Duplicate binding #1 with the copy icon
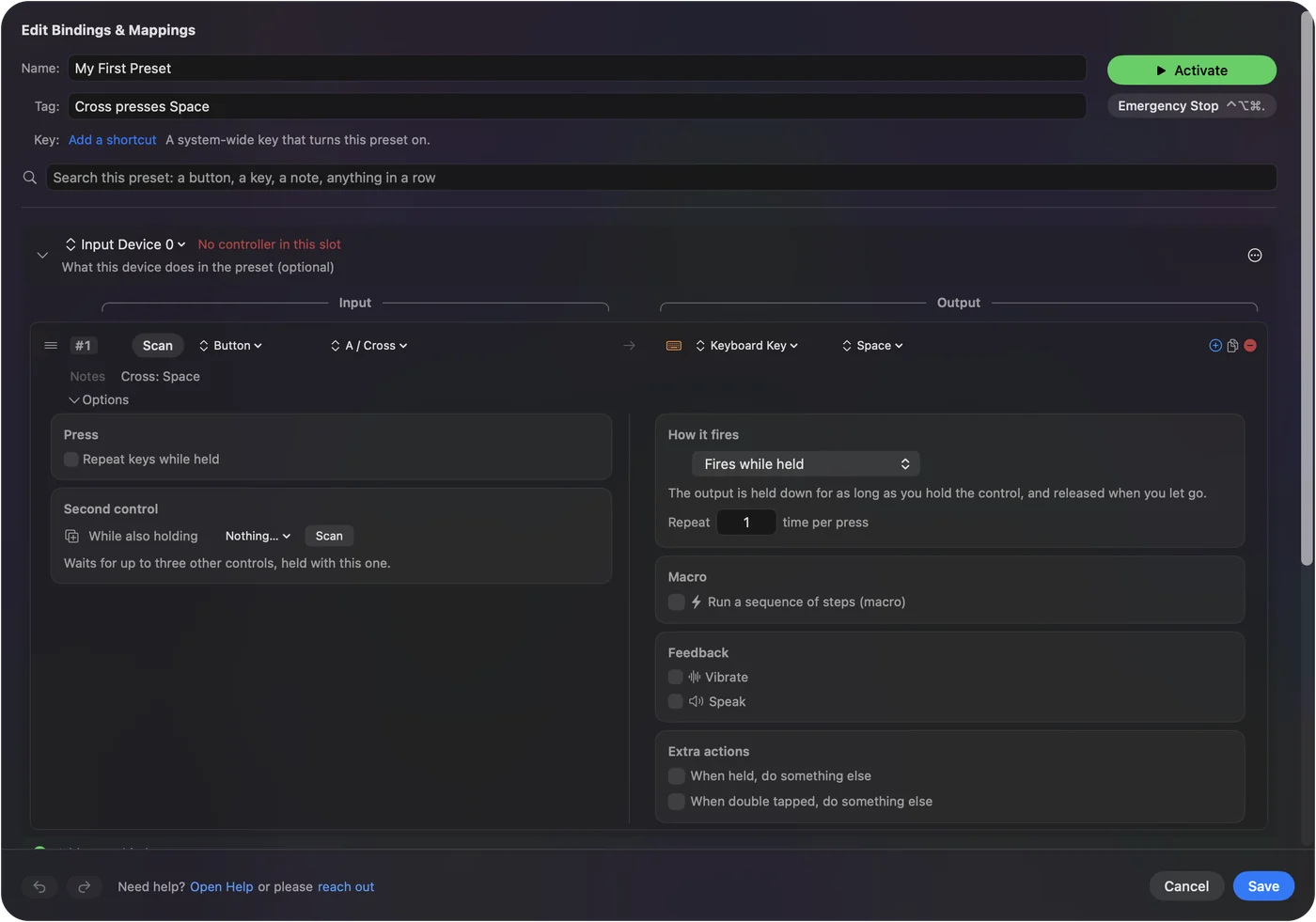Viewport: 1316px width, 922px height. (1232, 346)
